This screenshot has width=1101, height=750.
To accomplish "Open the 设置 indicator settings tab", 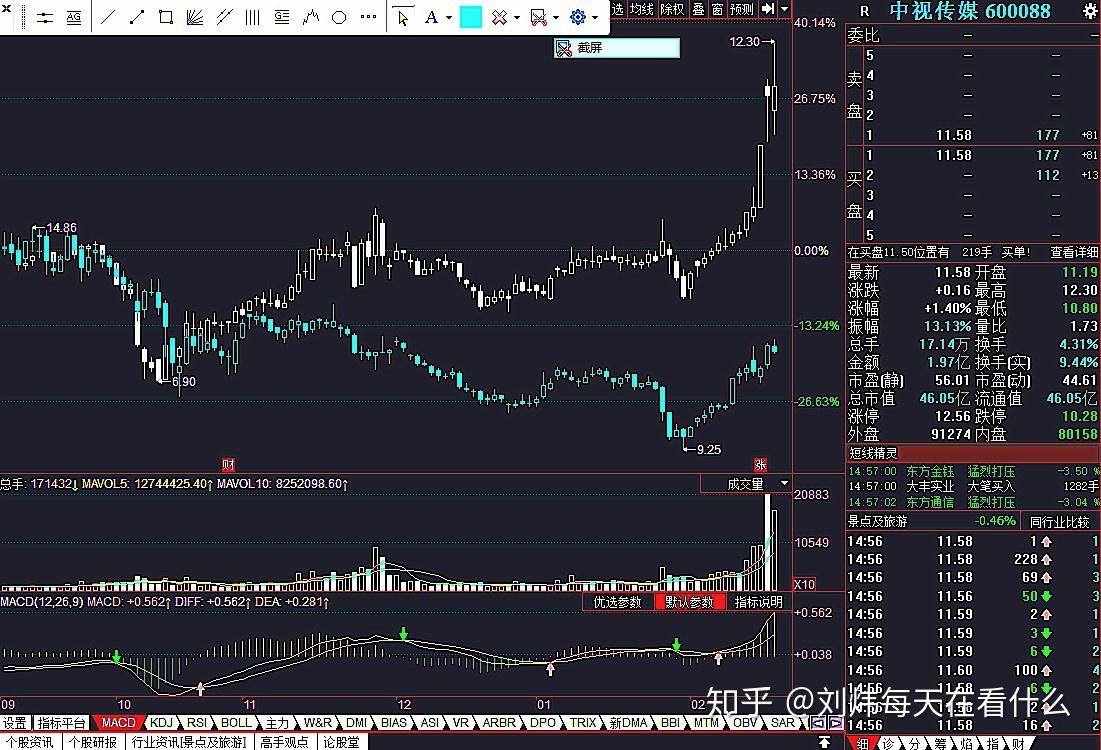I will click(15, 723).
